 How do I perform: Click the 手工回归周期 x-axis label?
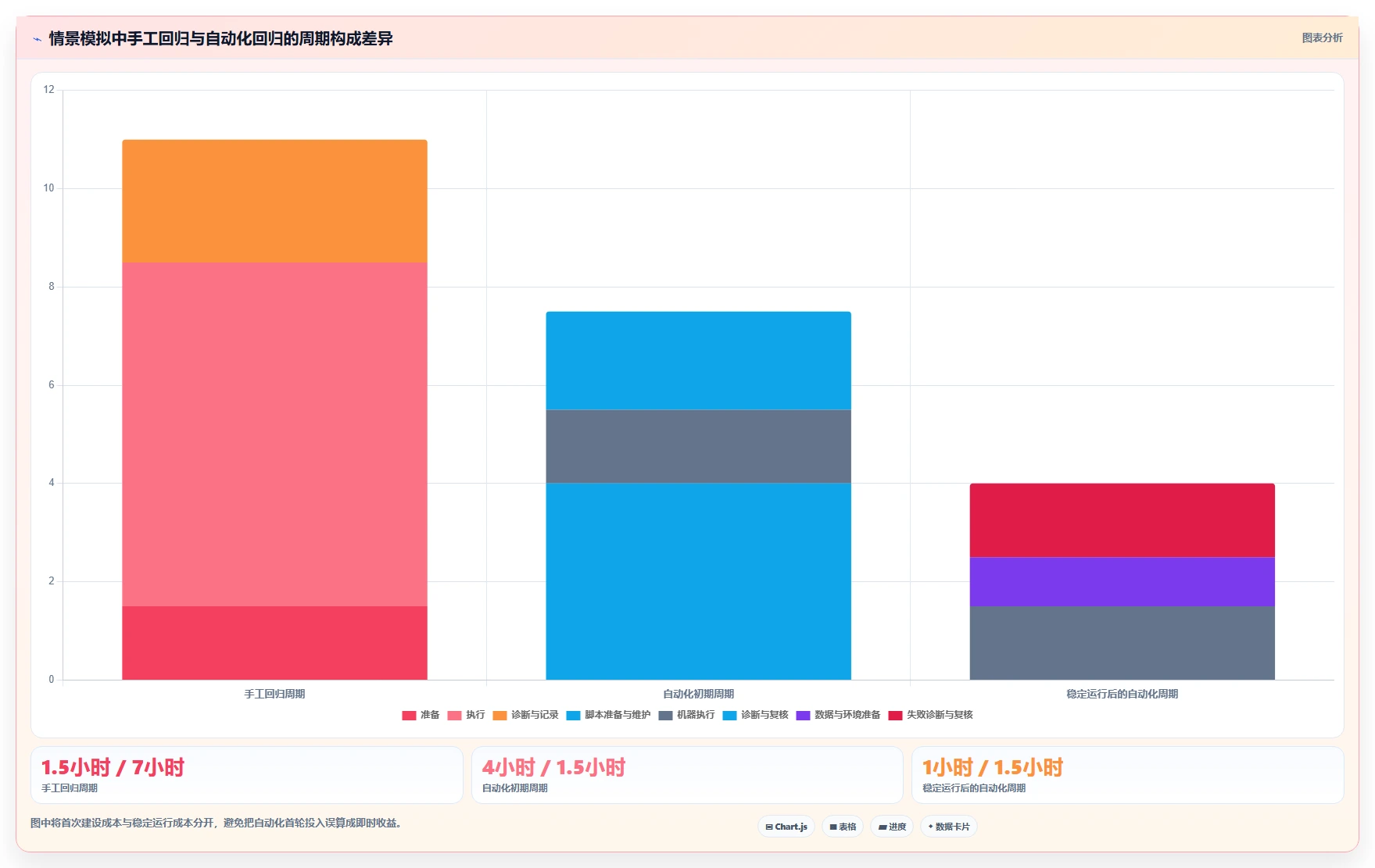point(274,694)
